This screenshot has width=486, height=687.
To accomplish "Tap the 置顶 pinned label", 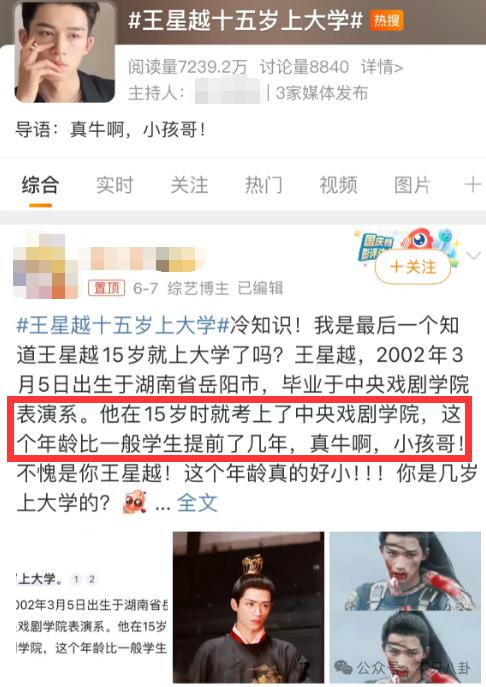I will coord(106,288).
